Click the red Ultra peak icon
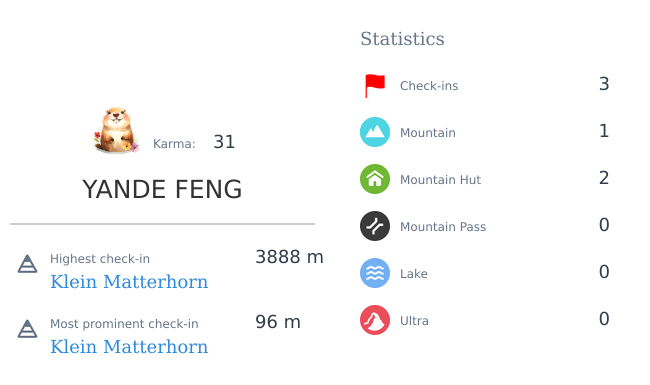 coord(375,320)
